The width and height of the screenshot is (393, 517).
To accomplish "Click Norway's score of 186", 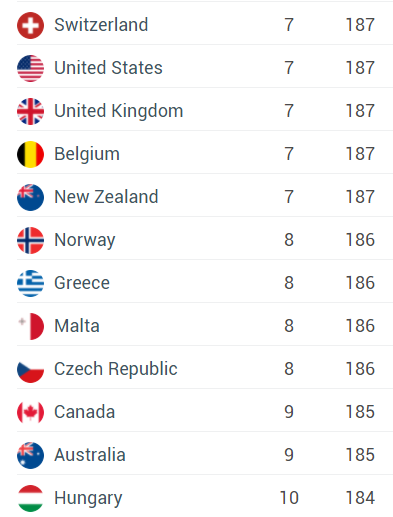I will [360, 240].
